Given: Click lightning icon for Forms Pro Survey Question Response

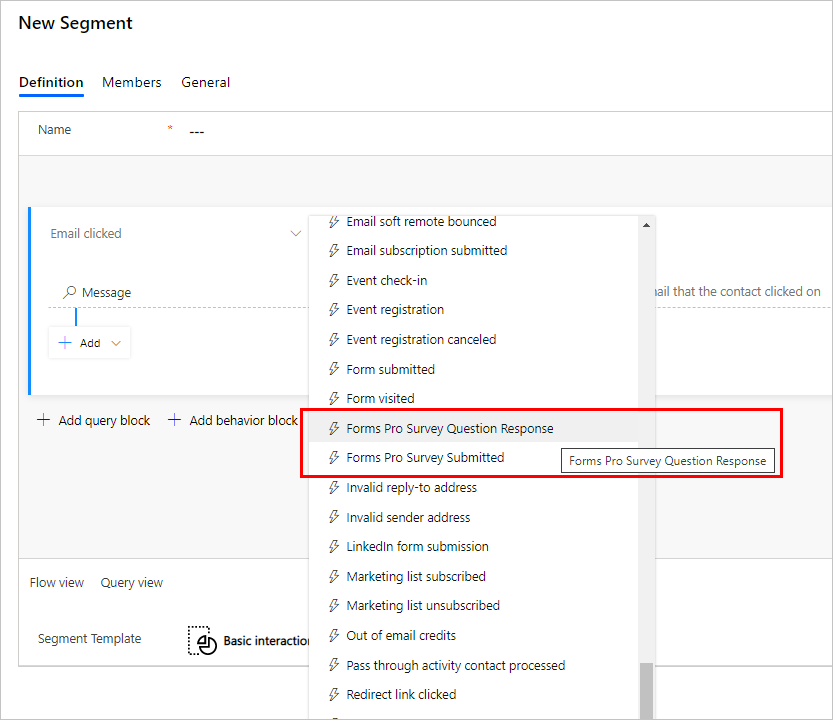Looking at the screenshot, I should point(334,428).
